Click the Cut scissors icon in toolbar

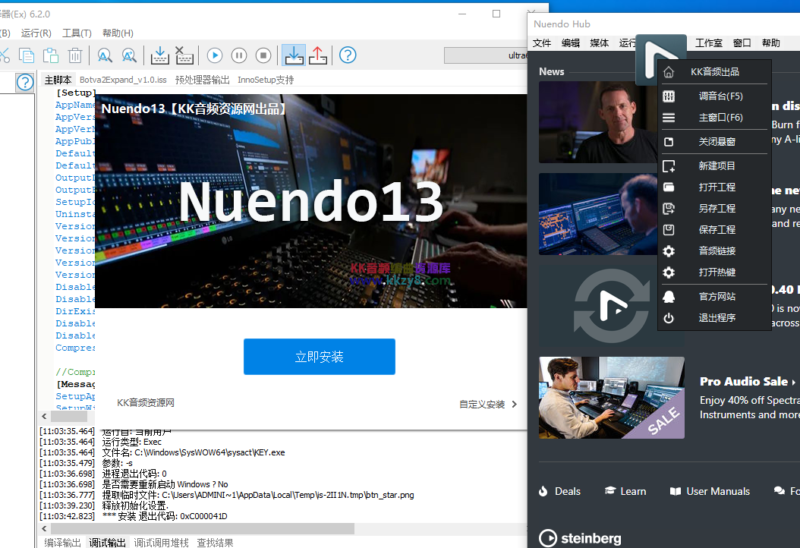[x=4, y=55]
